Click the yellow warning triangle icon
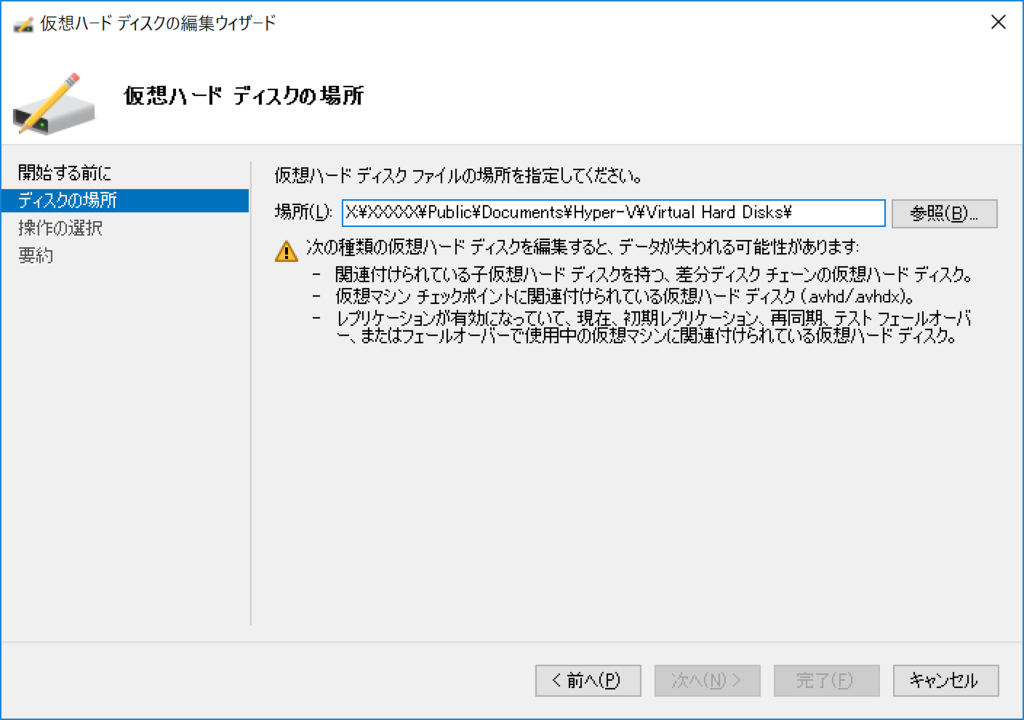The width and height of the screenshot is (1024, 720). point(286,251)
